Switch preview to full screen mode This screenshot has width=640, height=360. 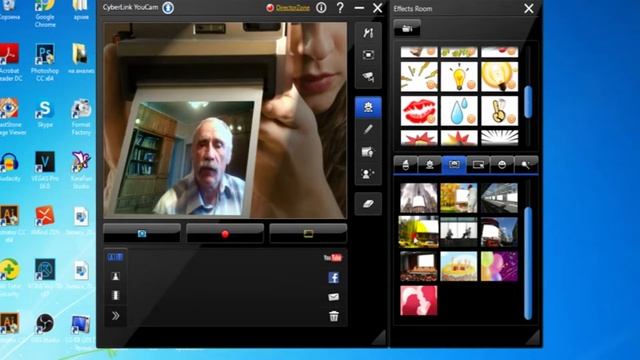(368, 55)
